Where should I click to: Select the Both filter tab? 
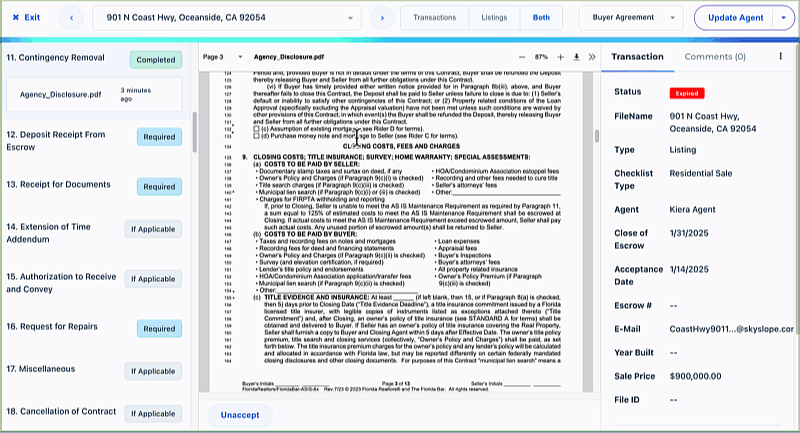click(x=541, y=17)
